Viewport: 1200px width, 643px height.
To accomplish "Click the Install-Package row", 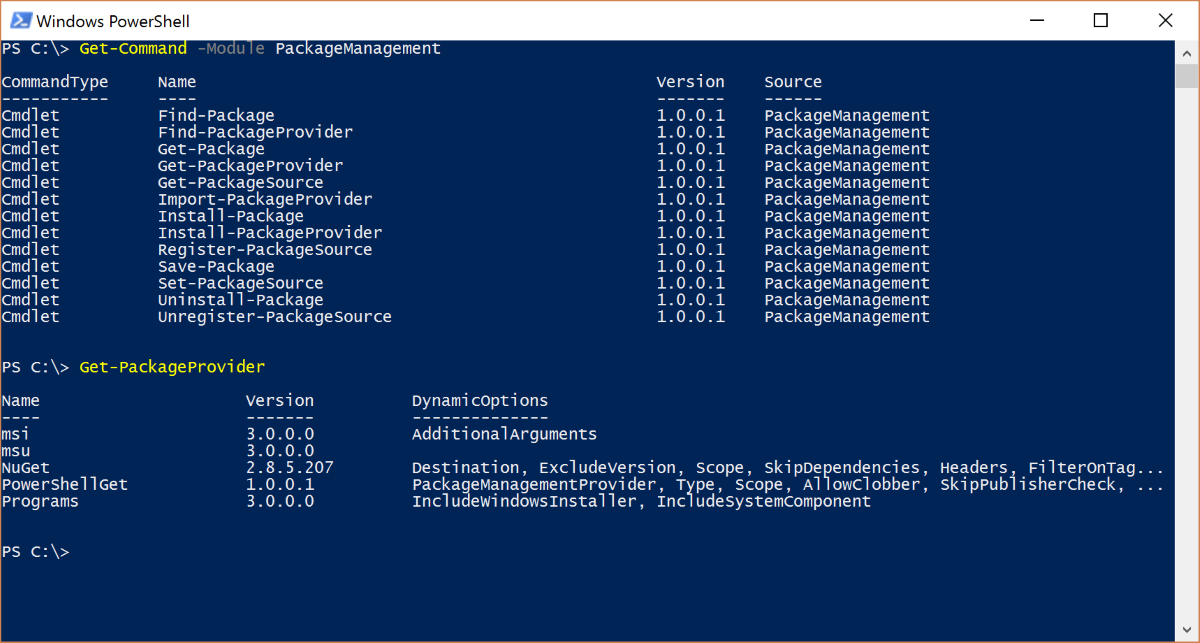I will [x=230, y=215].
